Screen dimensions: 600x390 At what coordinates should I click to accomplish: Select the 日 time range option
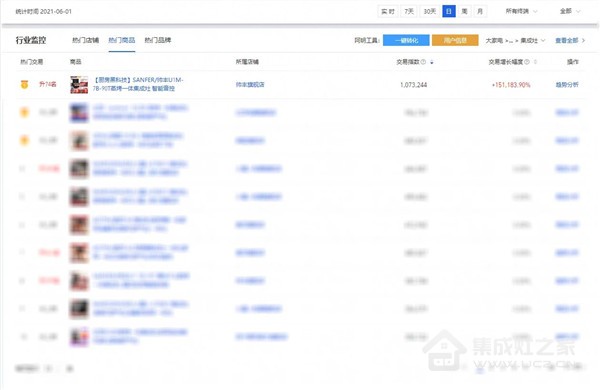point(448,11)
